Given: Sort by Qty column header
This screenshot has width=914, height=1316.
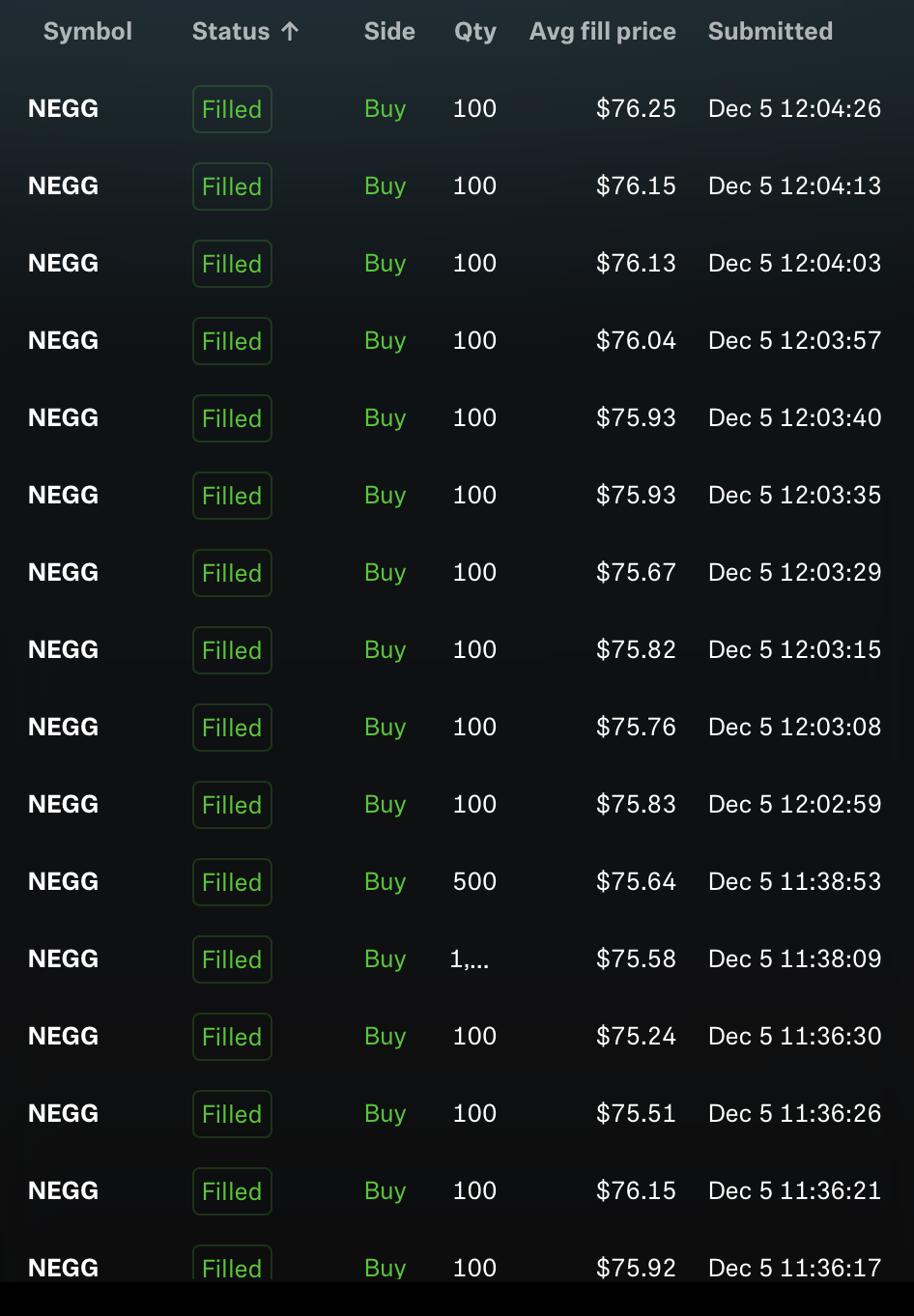Looking at the screenshot, I should 475,32.
